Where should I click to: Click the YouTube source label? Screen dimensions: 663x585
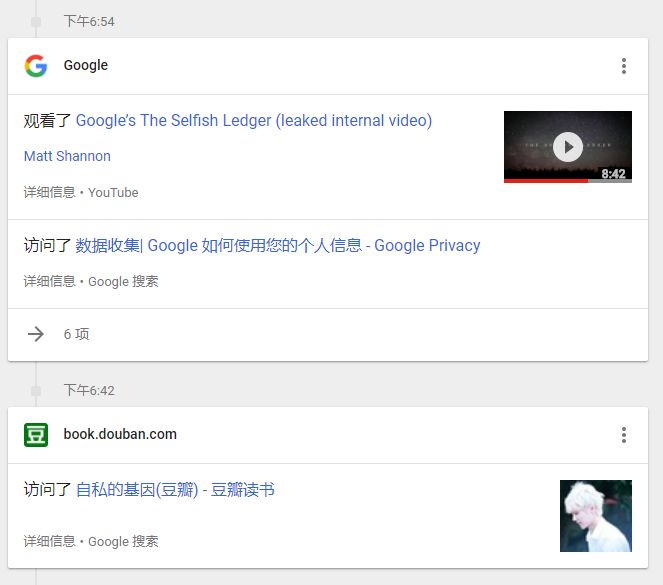pos(113,193)
